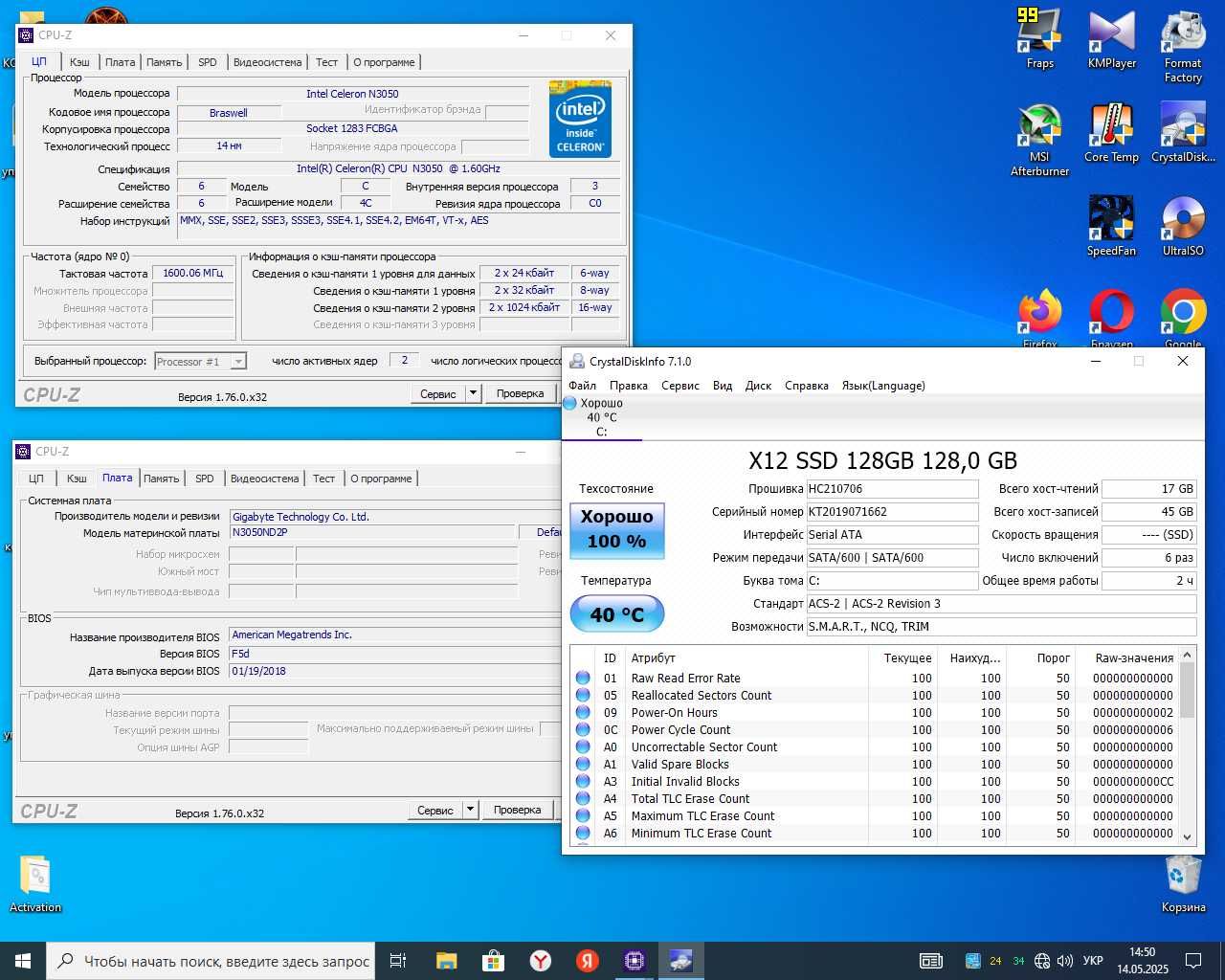Select the Format Factory desktop icon
The width and height of the screenshot is (1225, 980).
coord(1183,46)
